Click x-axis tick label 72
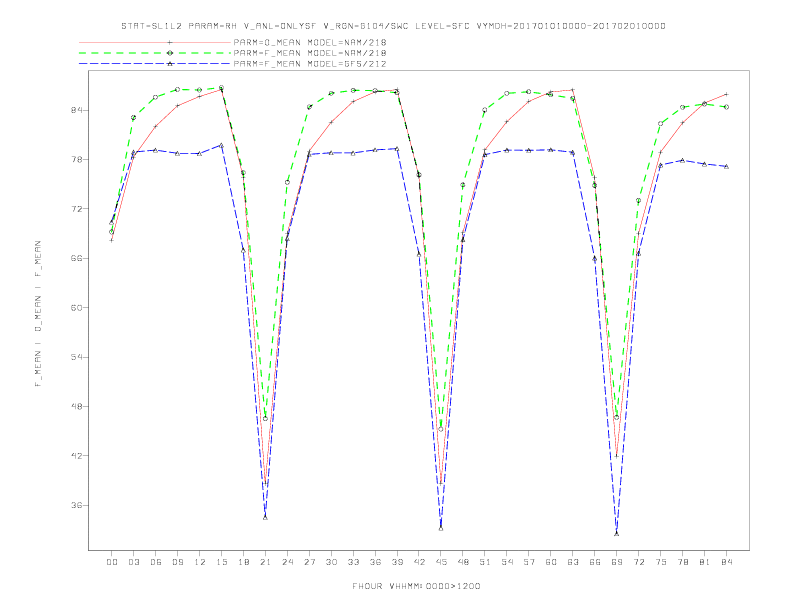Screen dimensions: 792x612 (x=639, y=562)
